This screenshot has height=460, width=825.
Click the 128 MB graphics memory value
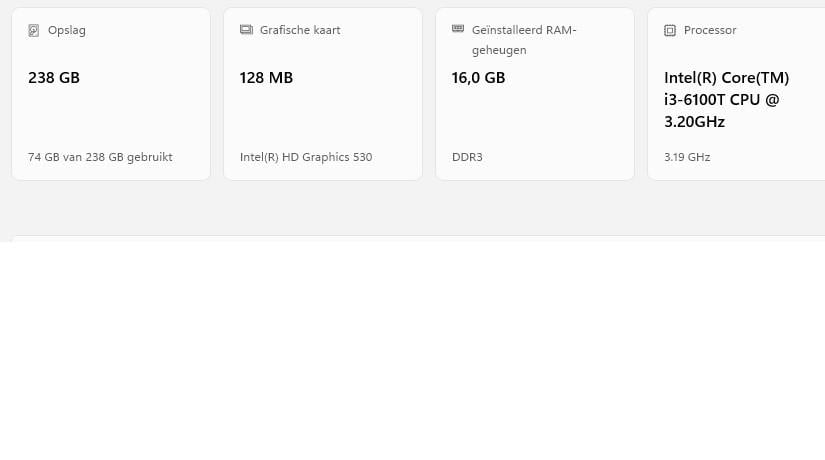coord(267,78)
